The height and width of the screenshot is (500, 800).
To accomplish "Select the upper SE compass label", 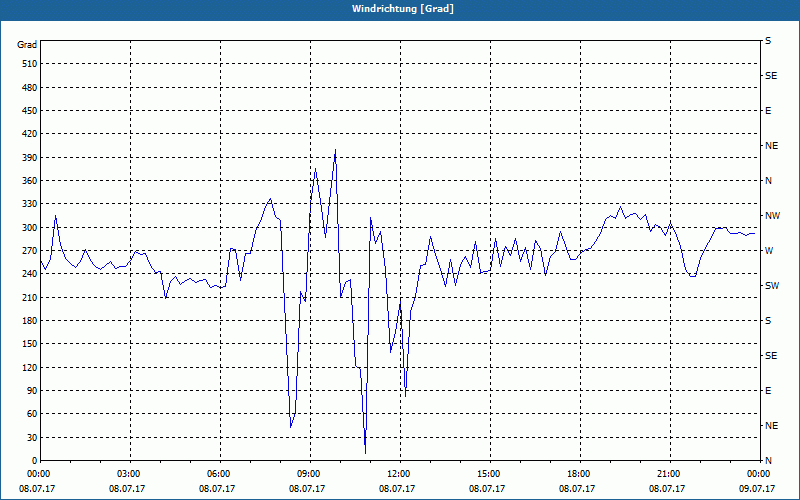I will coord(771,76).
